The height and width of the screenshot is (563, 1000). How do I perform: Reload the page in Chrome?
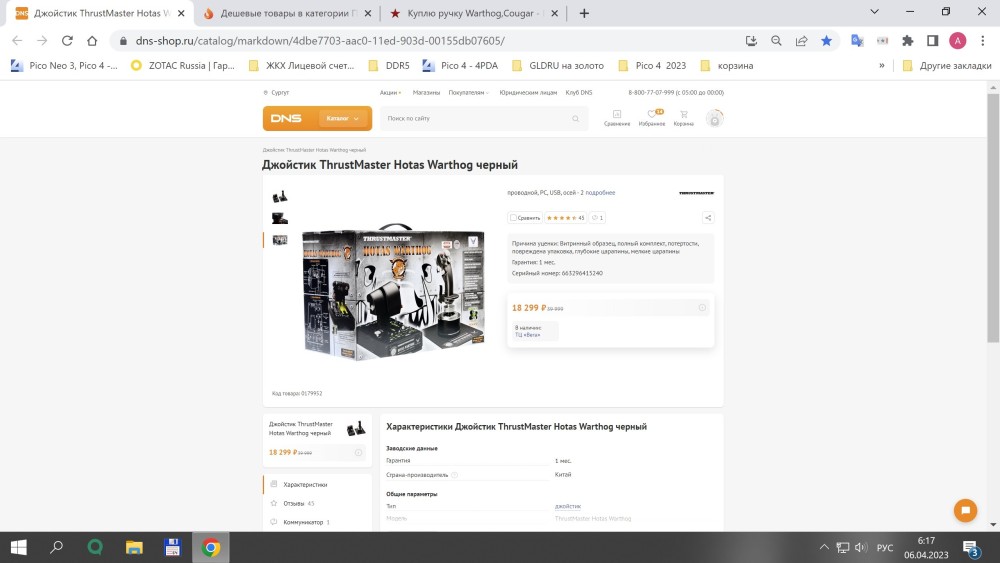(67, 41)
